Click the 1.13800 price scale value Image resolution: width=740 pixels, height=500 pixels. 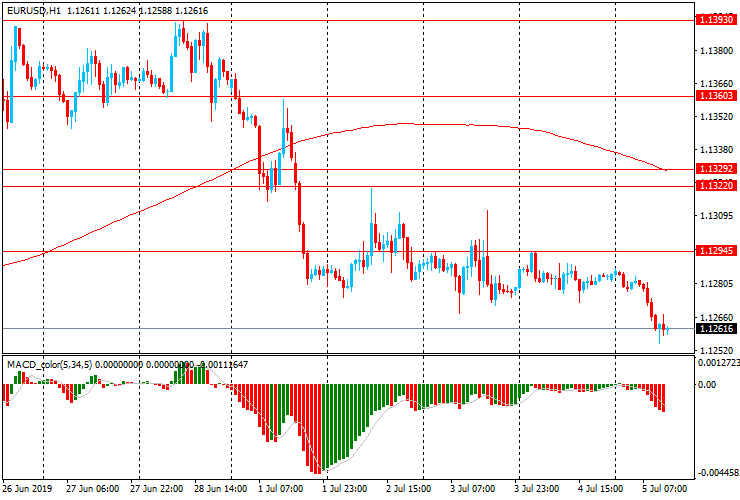coord(717,51)
